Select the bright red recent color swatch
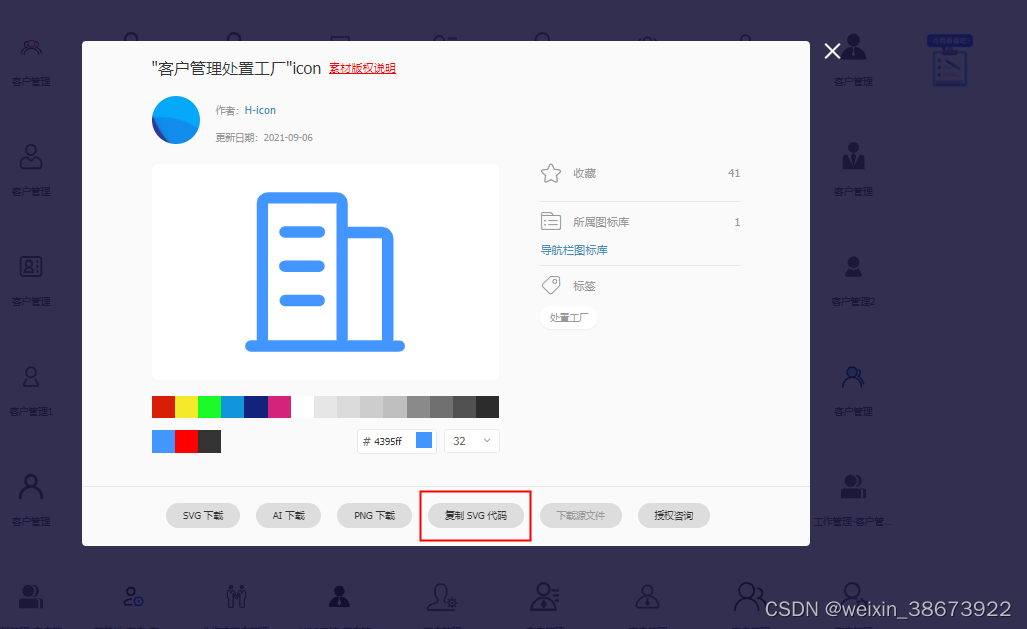Viewport: 1027px width, 629px height. tap(186, 442)
